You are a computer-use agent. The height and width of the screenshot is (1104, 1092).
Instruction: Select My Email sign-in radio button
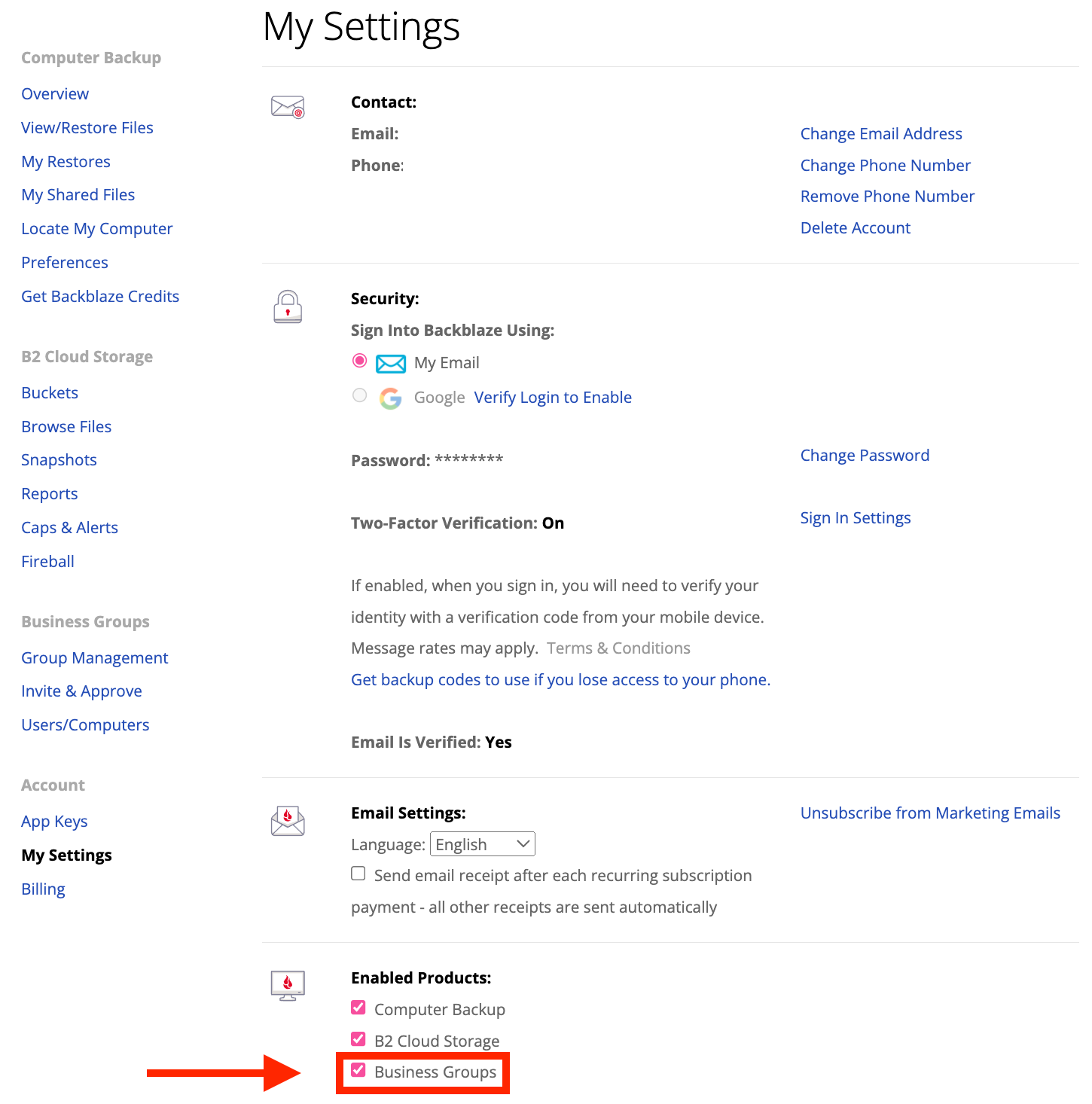tap(360, 361)
